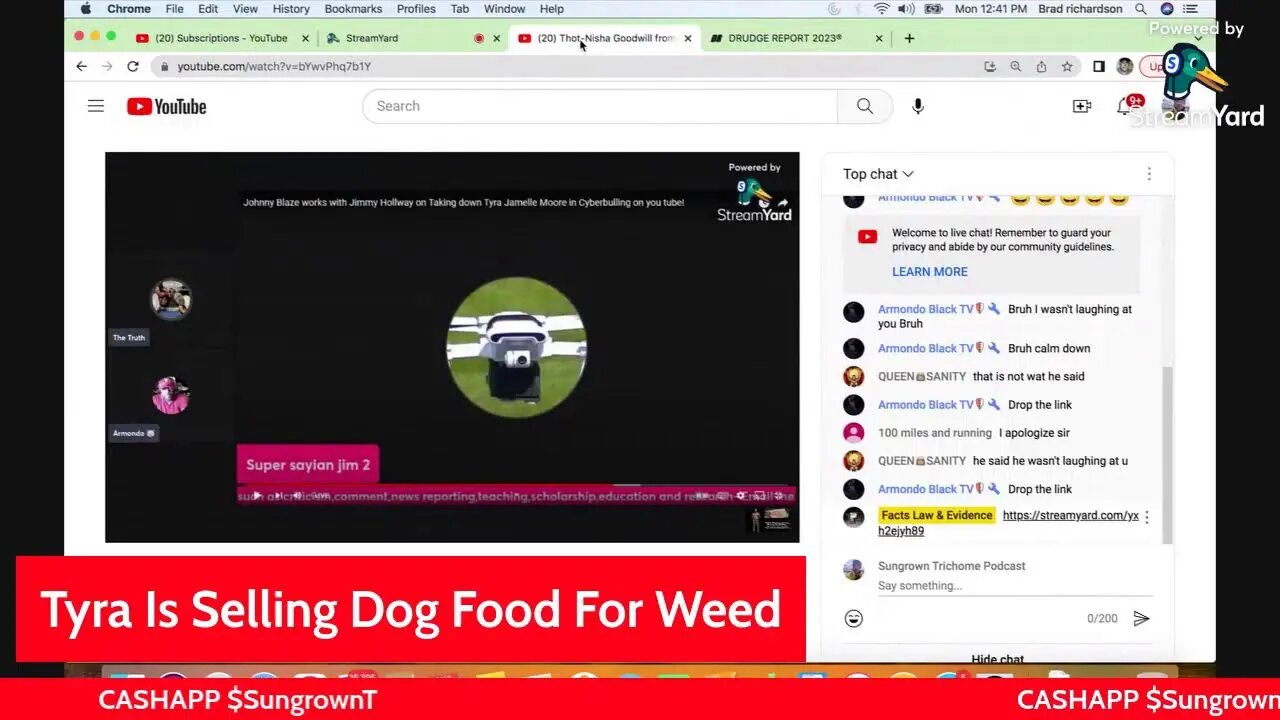Click the address bar URL

(274, 66)
